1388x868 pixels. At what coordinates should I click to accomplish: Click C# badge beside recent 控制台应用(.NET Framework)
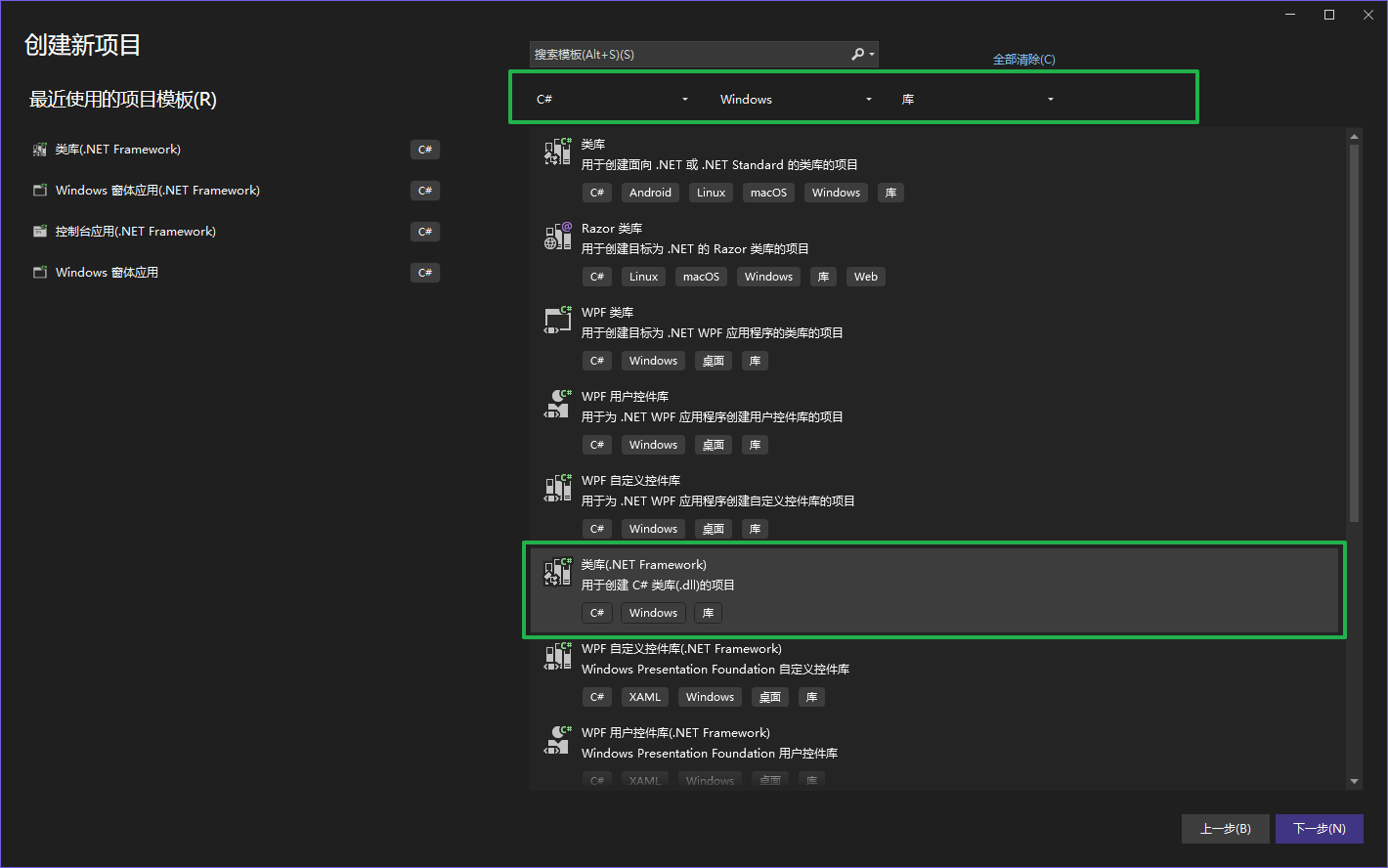(x=425, y=232)
